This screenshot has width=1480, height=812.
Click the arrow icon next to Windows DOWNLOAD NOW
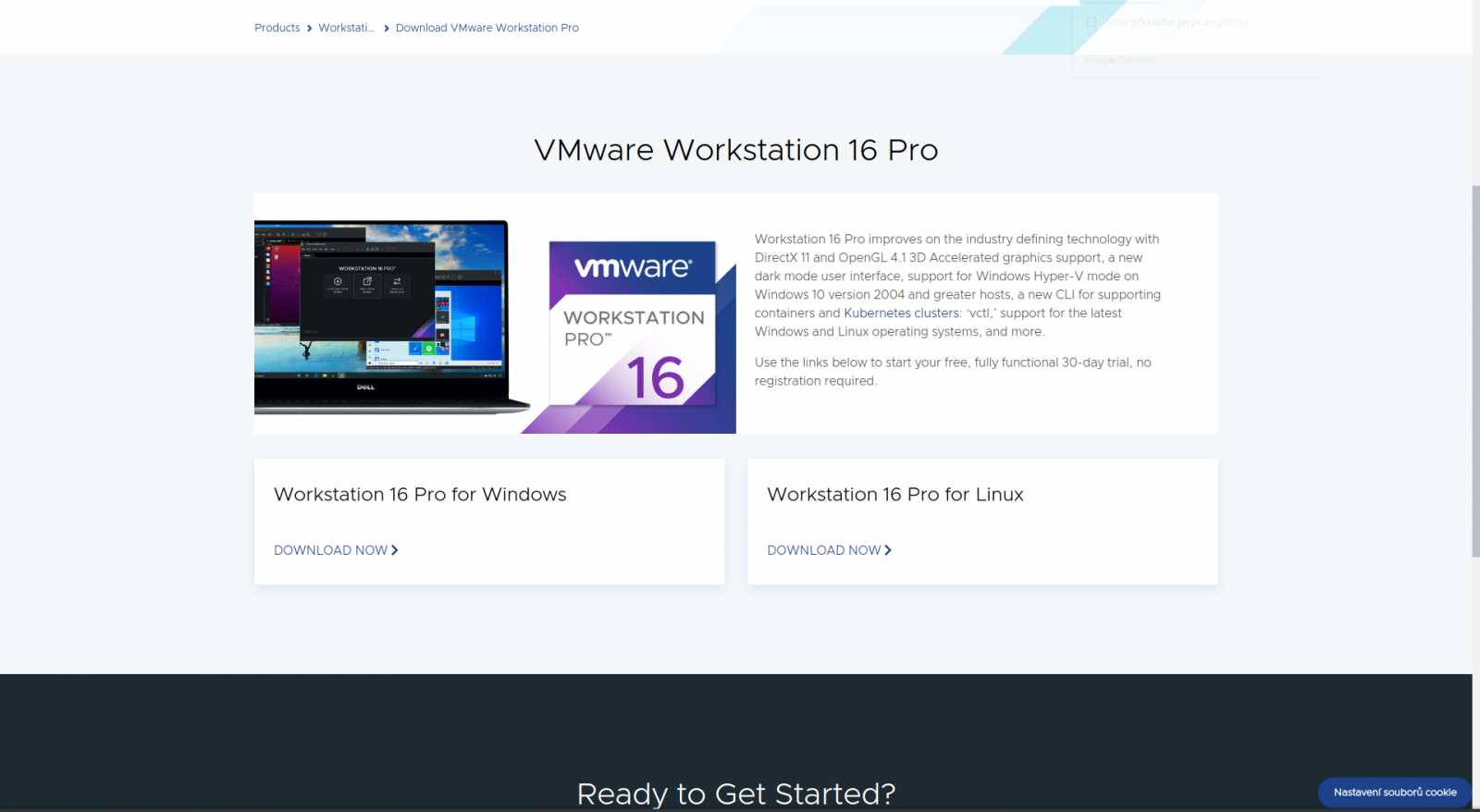pos(395,550)
